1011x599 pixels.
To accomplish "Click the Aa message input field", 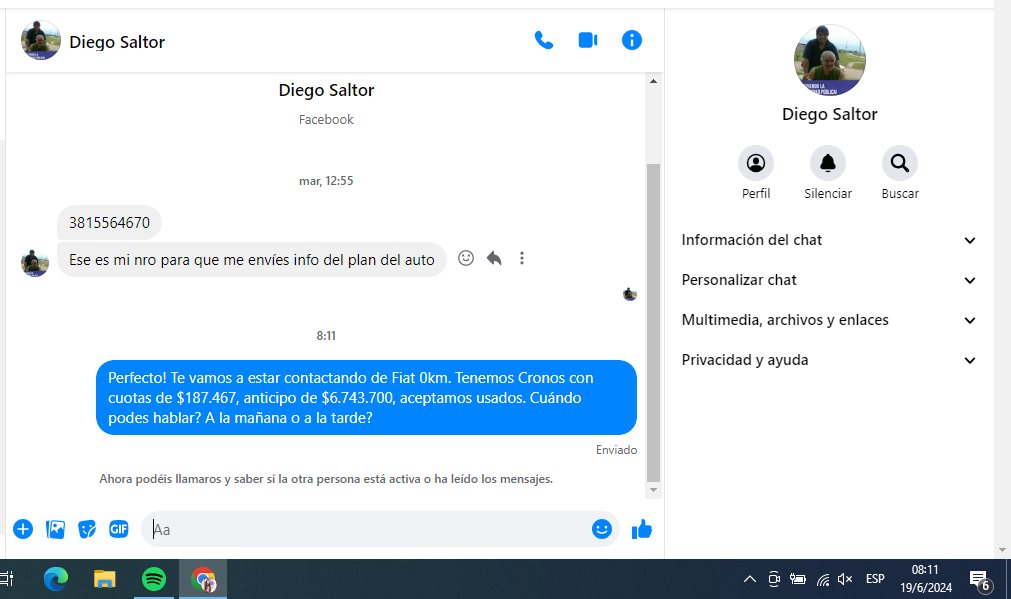I will tap(370, 529).
